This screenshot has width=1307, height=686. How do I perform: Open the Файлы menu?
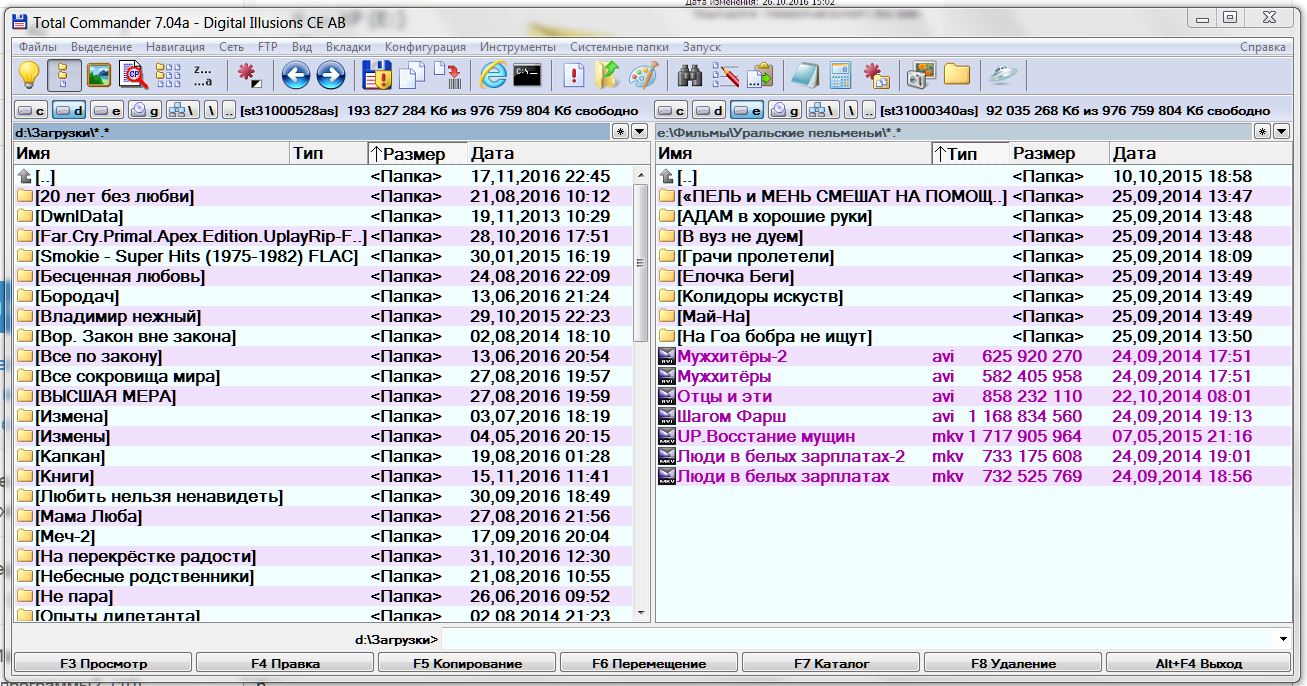[x=38, y=47]
